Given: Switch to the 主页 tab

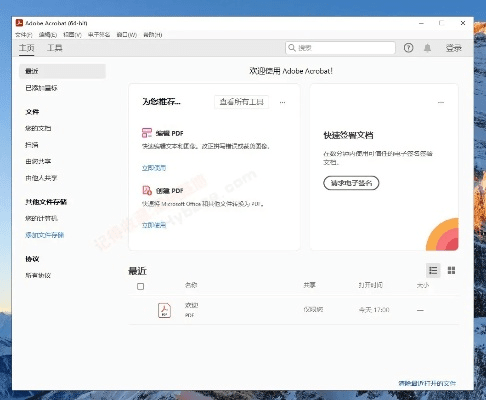Looking at the screenshot, I should [x=27, y=48].
